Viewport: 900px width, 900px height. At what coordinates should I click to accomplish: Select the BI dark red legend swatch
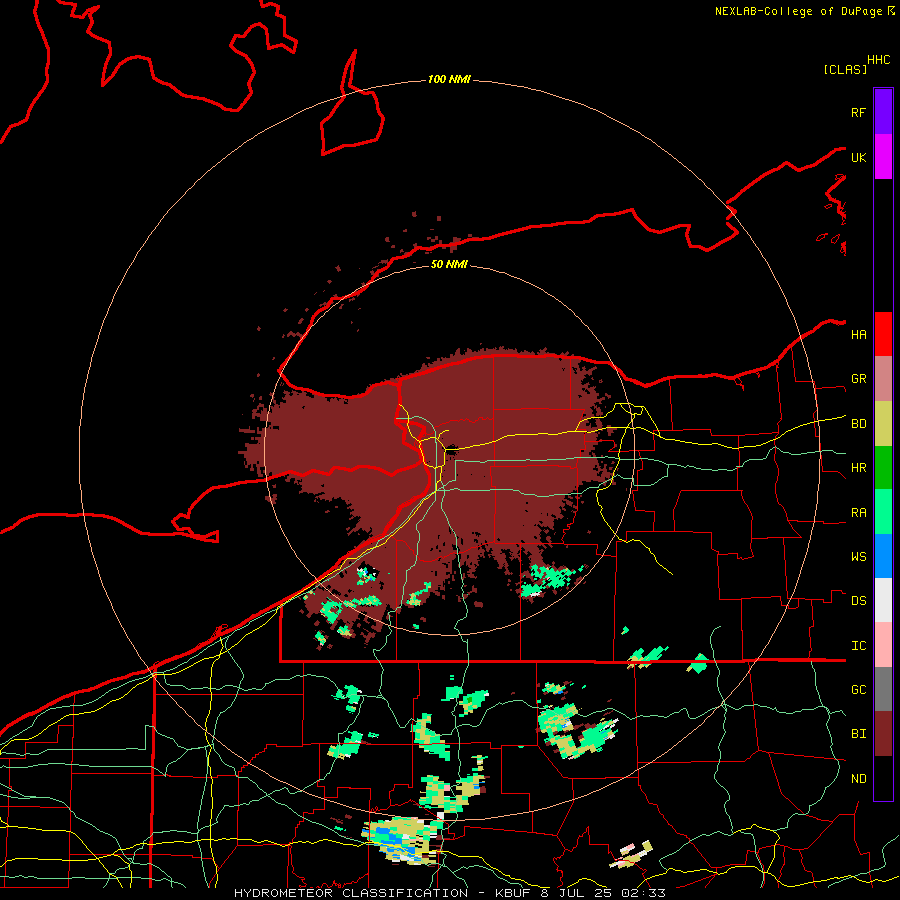pos(883,734)
